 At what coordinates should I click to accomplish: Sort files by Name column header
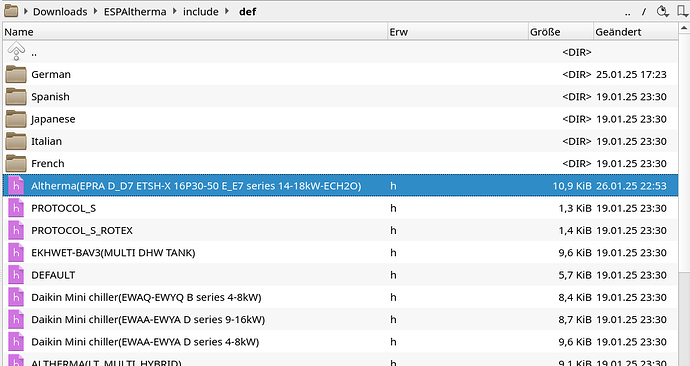tap(195, 32)
